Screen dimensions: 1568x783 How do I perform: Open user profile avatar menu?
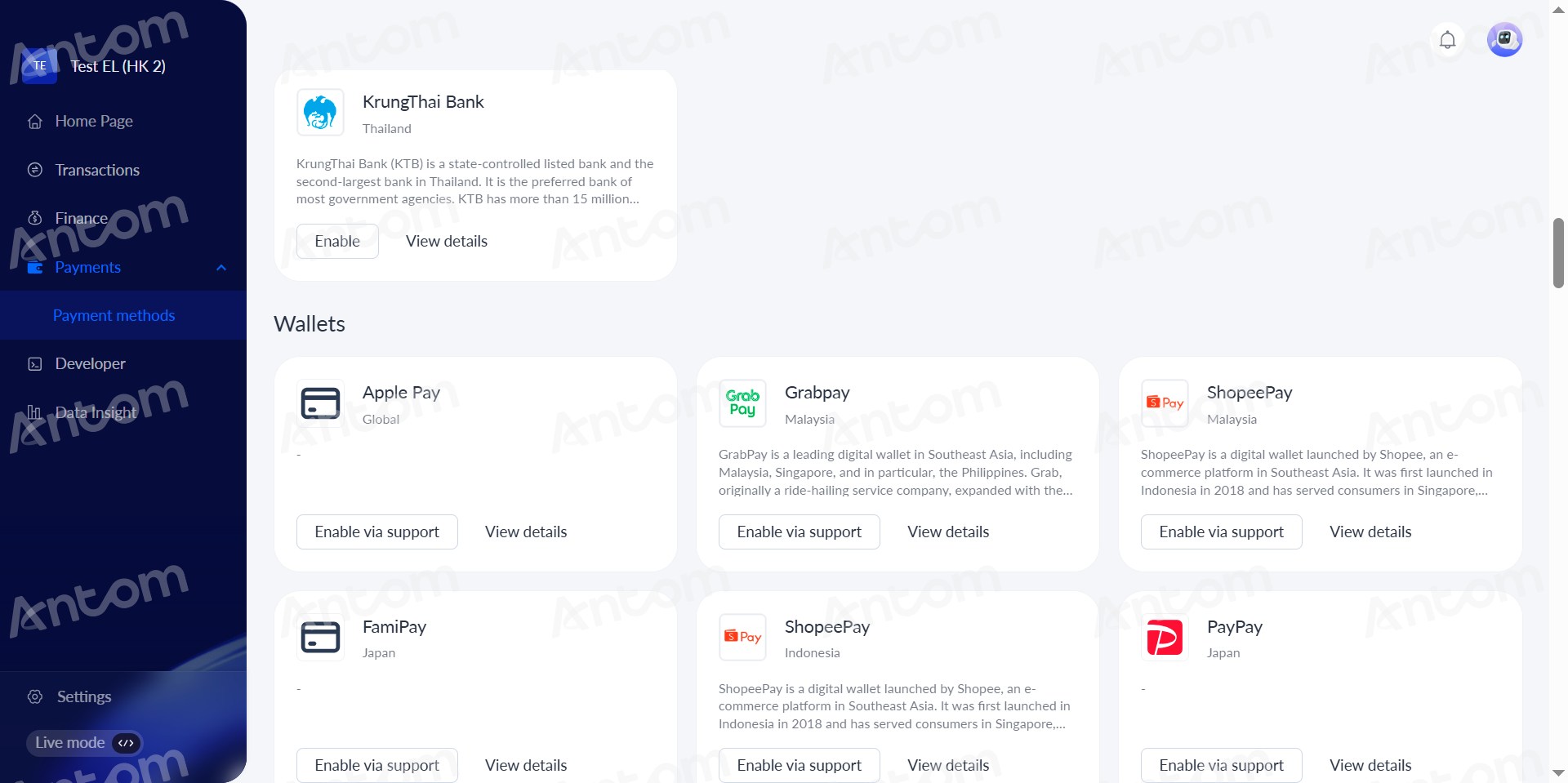(1504, 39)
